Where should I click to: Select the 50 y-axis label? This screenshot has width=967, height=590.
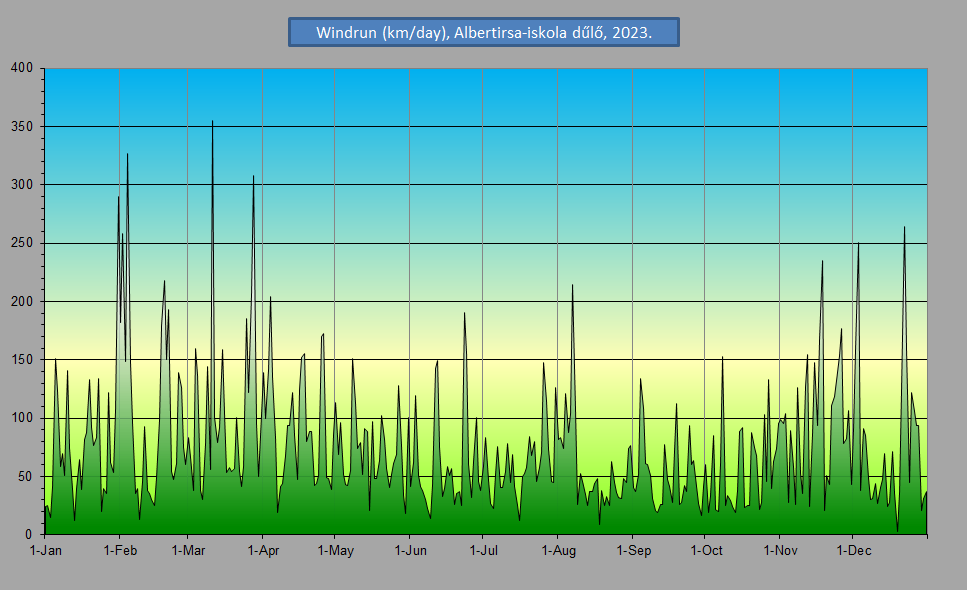click(x=25, y=477)
